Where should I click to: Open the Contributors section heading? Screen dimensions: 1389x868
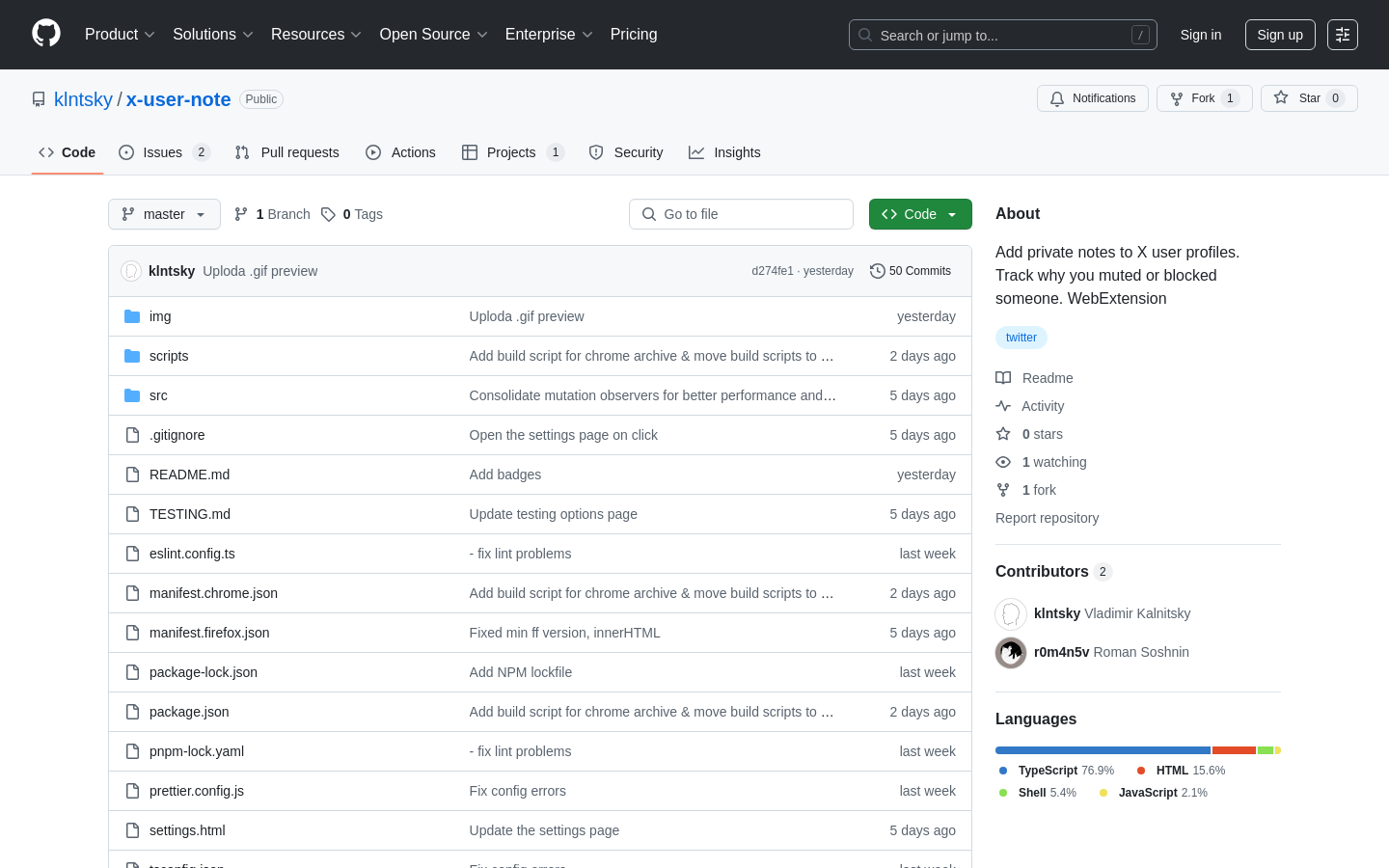[1053, 572]
